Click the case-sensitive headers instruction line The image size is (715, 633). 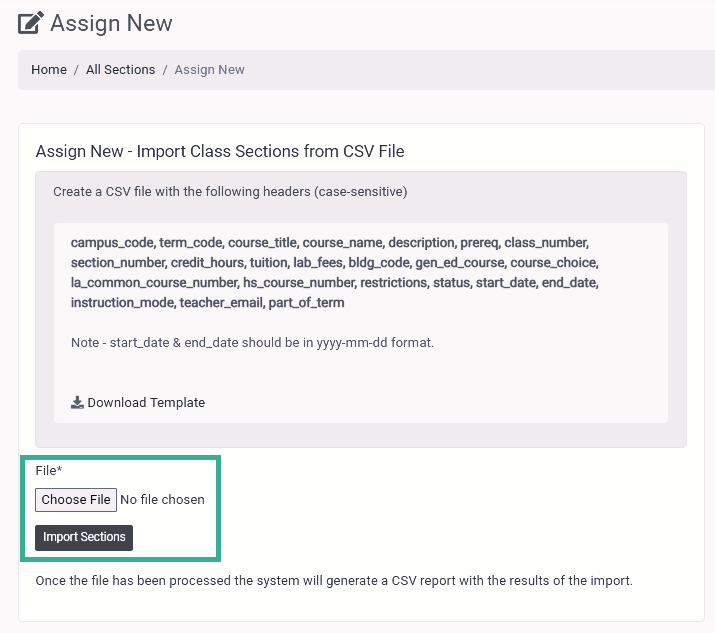pyautogui.click(x=230, y=192)
